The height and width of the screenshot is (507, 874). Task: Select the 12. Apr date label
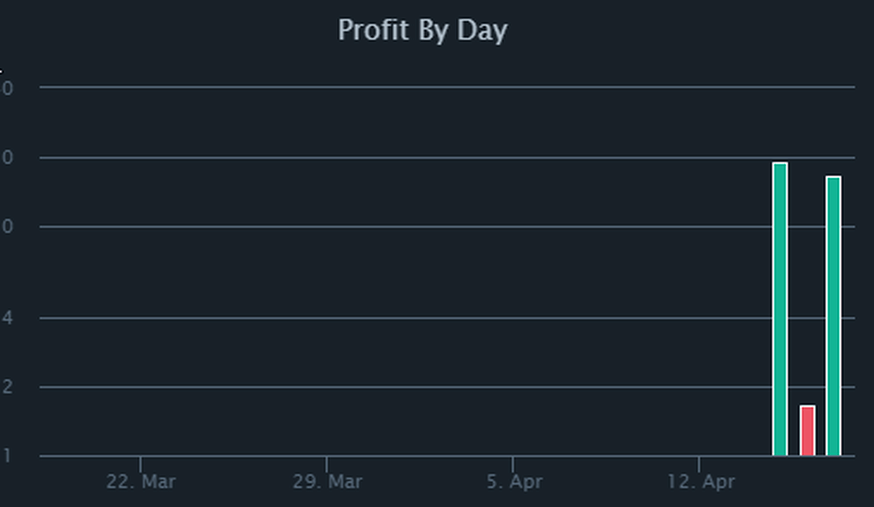(x=701, y=481)
